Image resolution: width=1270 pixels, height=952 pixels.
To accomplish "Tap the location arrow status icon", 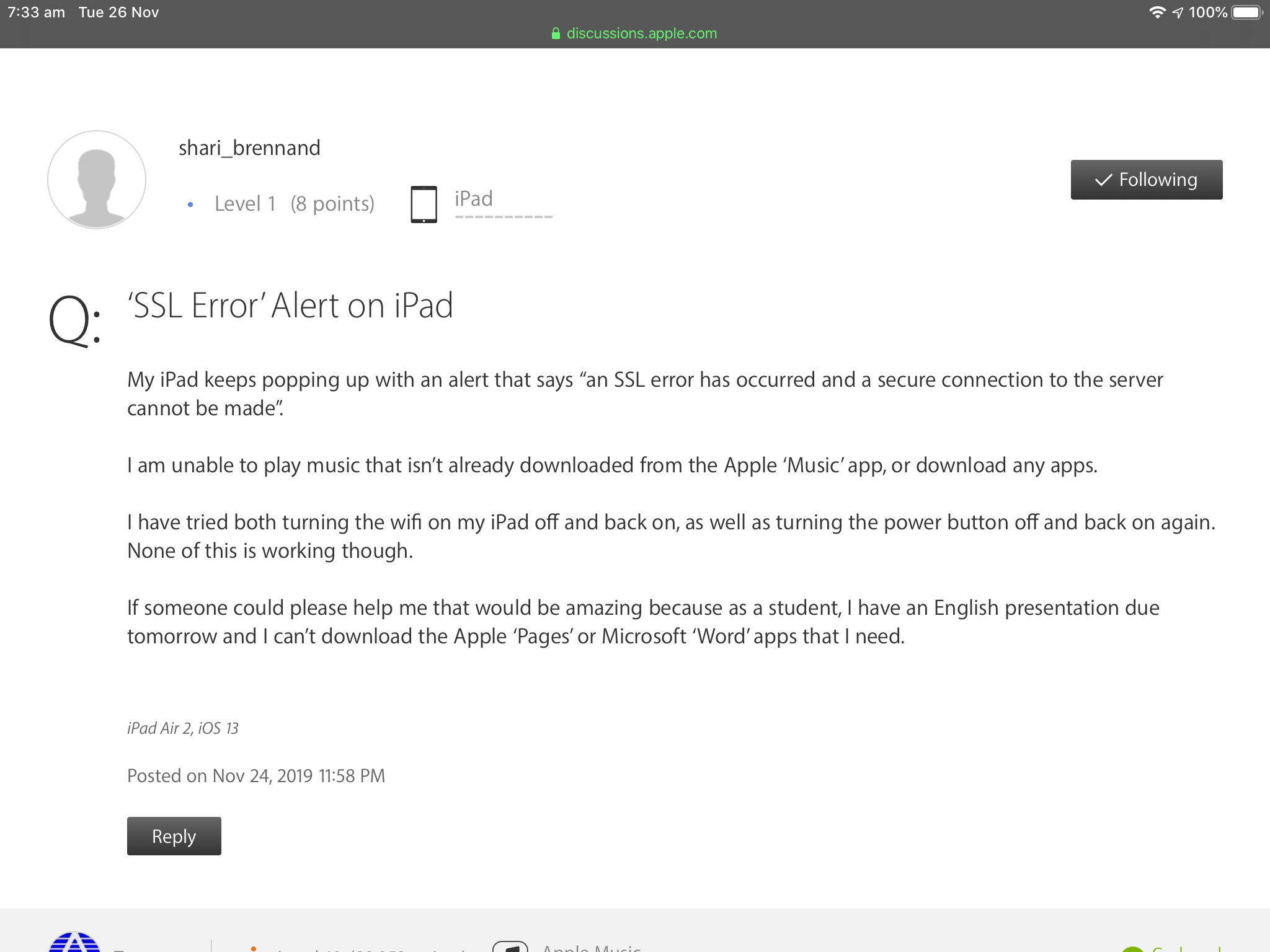I will (1178, 12).
